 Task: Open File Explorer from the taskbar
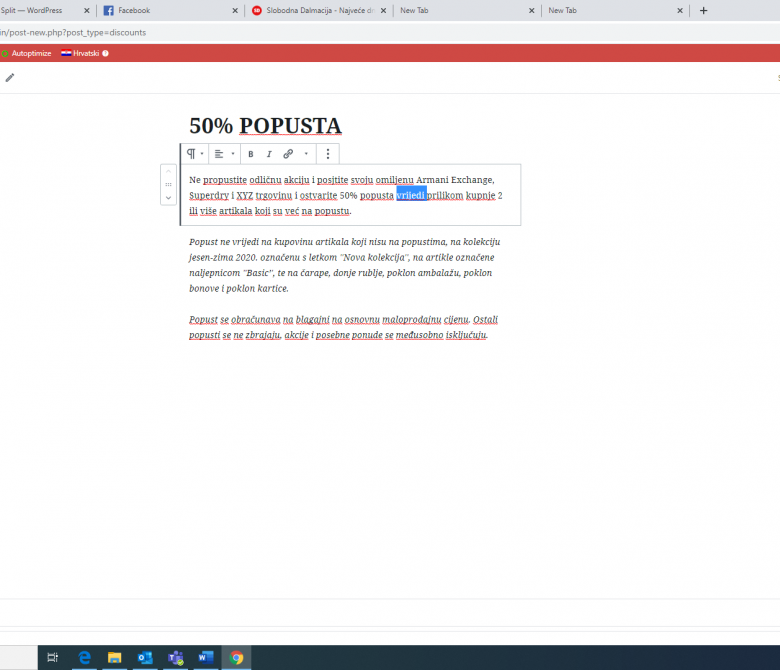(114, 658)
